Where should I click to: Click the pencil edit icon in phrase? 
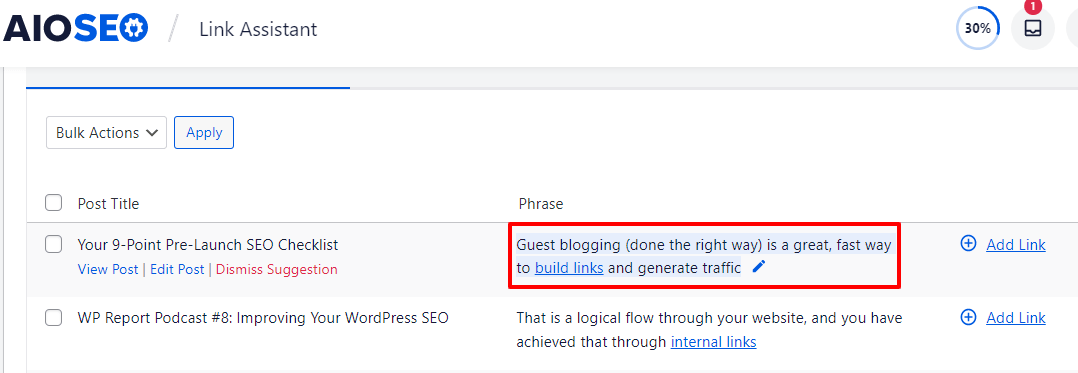(758, 267)
